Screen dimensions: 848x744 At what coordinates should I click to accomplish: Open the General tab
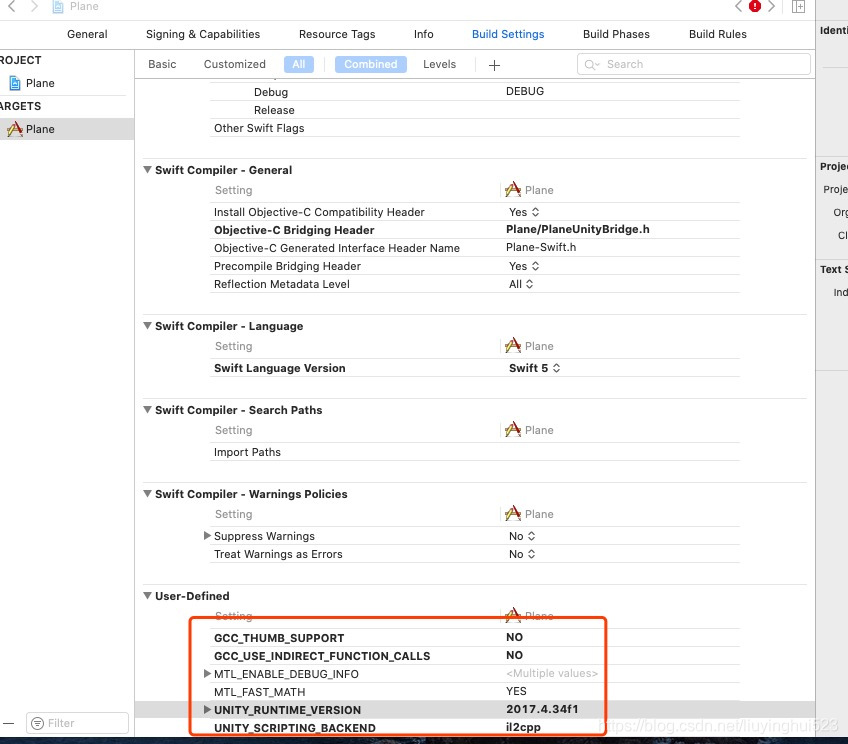87,34
